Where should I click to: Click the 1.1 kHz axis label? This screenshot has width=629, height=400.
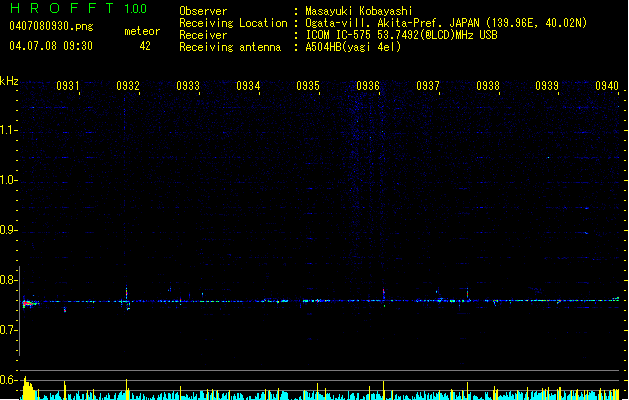(x=8, y=130)
